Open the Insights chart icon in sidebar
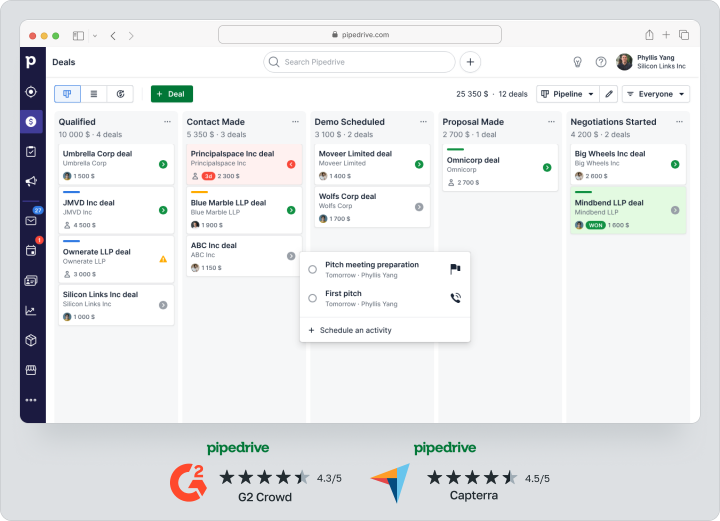Viewport: 720px width, 521px height. click(31, 311)
